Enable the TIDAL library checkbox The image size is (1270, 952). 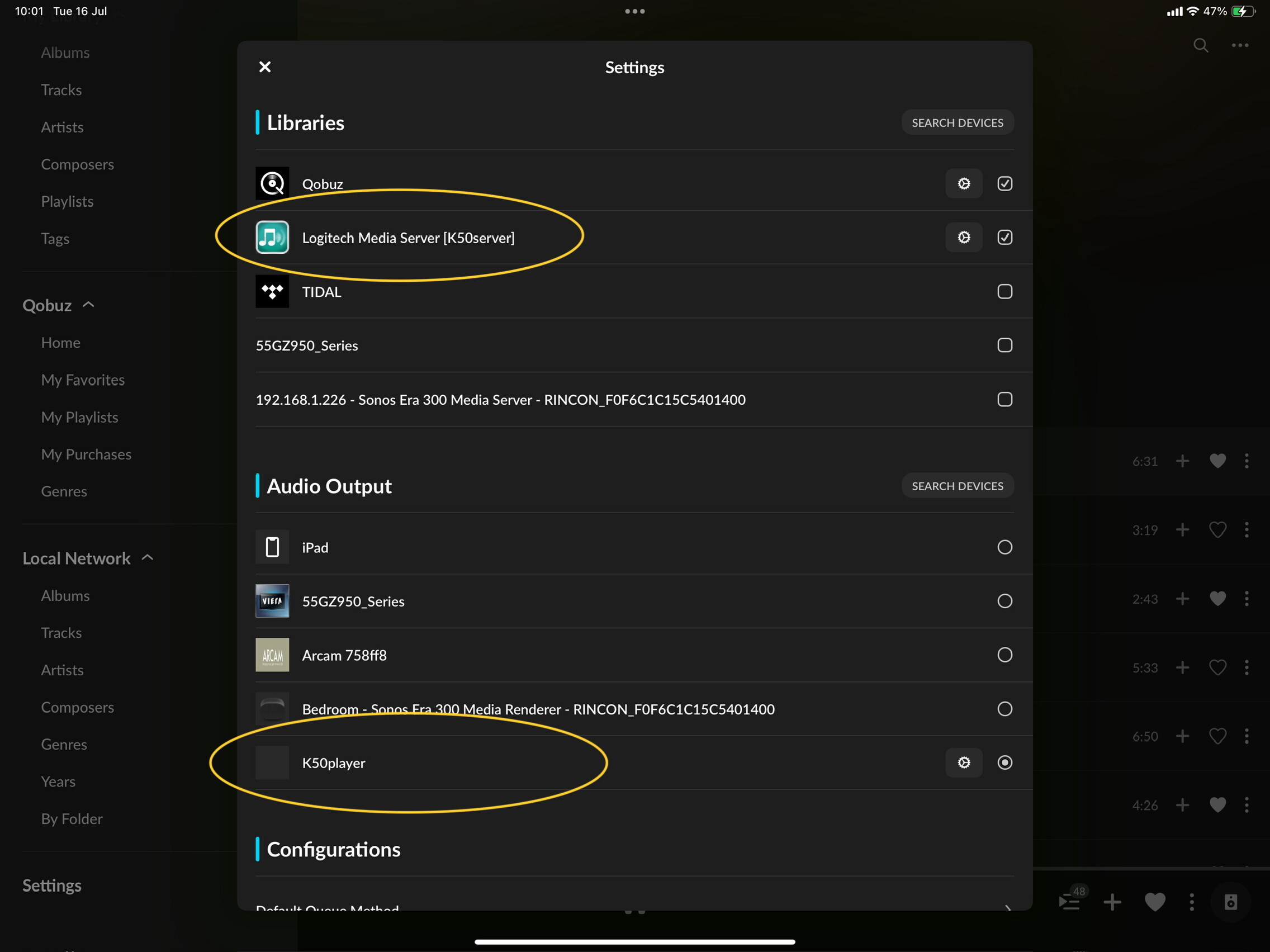(x=1004, y=291)
